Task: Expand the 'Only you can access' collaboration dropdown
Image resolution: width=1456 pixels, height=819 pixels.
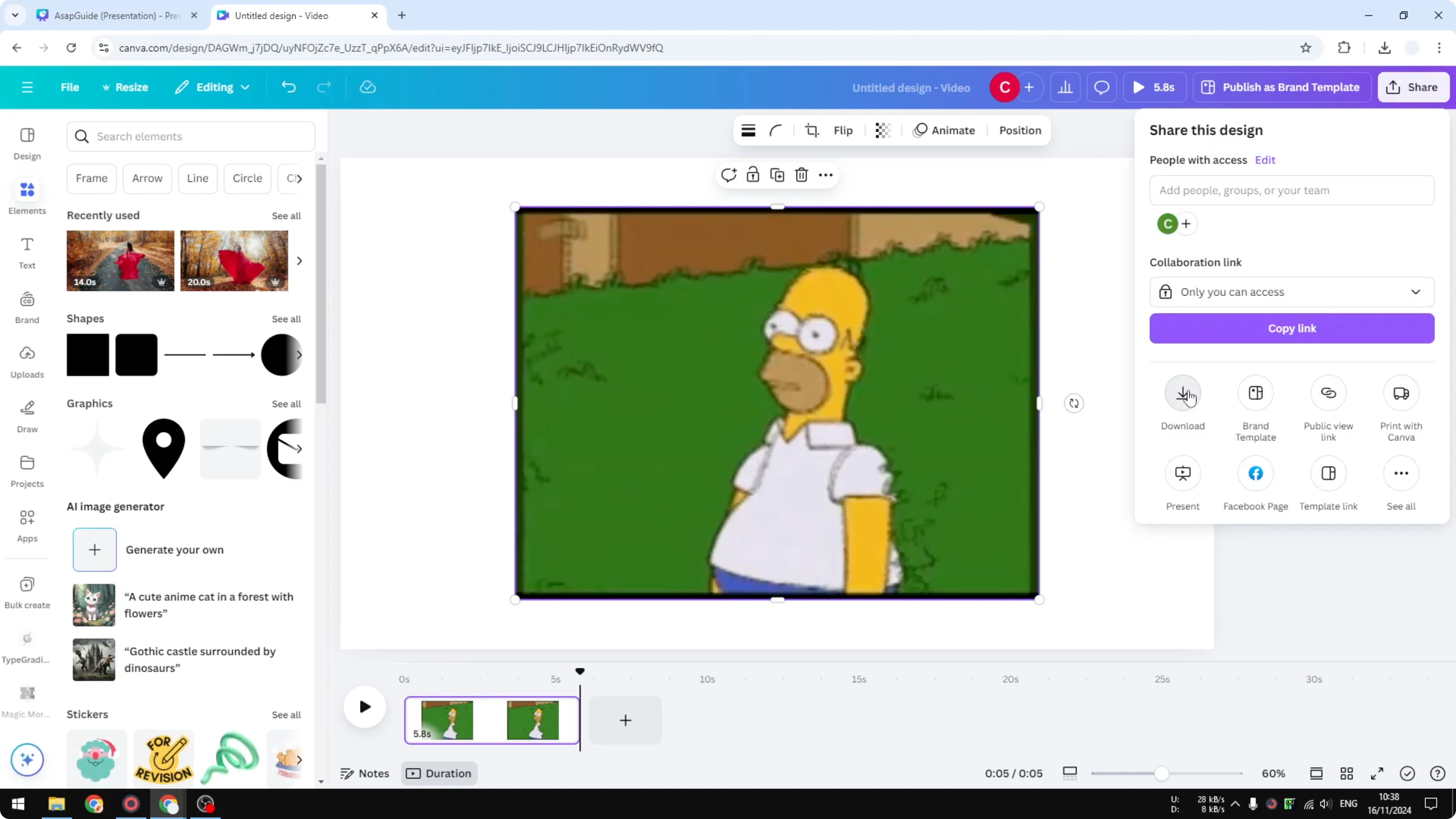Action: (x=1292, y=292)
